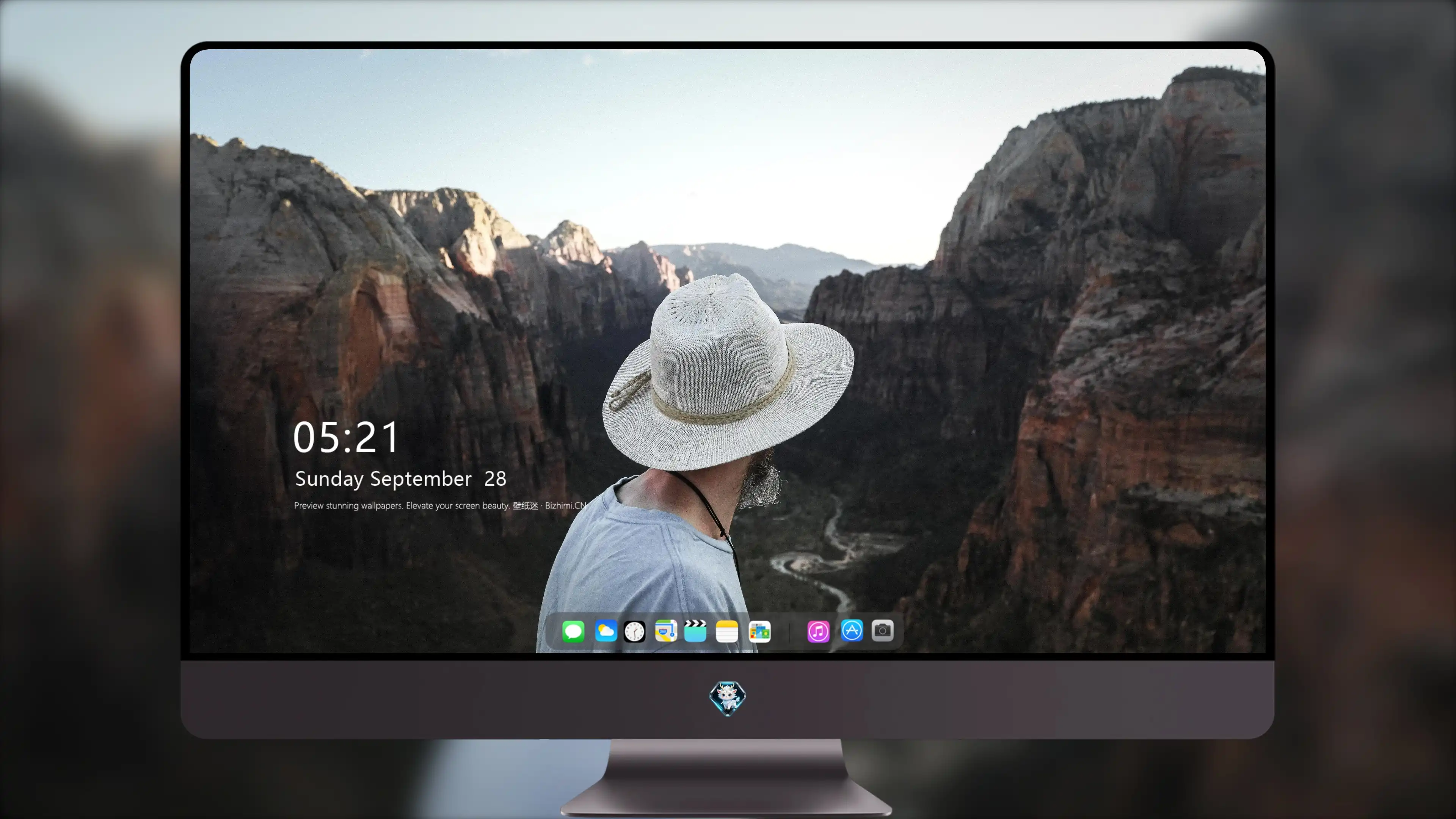Open the gray Camera app icon

[x=882, y=630]
